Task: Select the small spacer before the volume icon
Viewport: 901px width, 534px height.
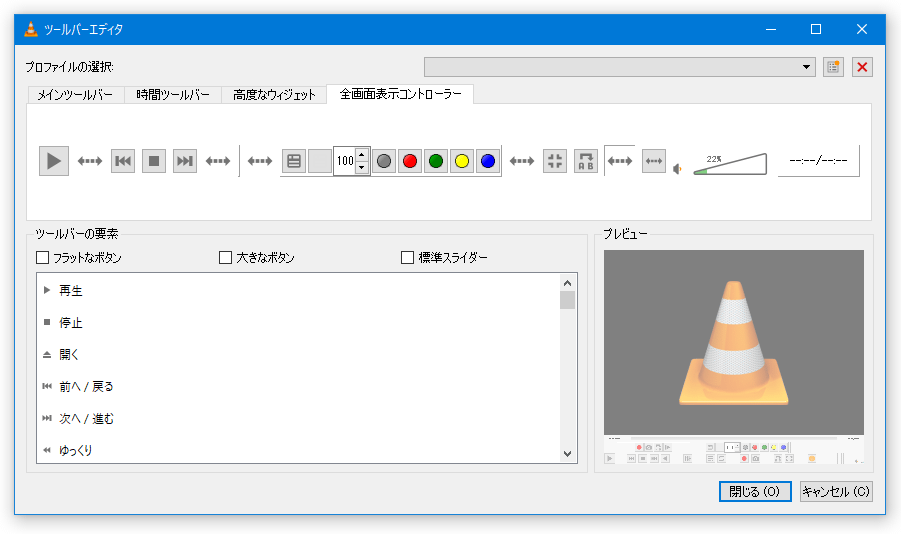Action: [x=654, y=161]
